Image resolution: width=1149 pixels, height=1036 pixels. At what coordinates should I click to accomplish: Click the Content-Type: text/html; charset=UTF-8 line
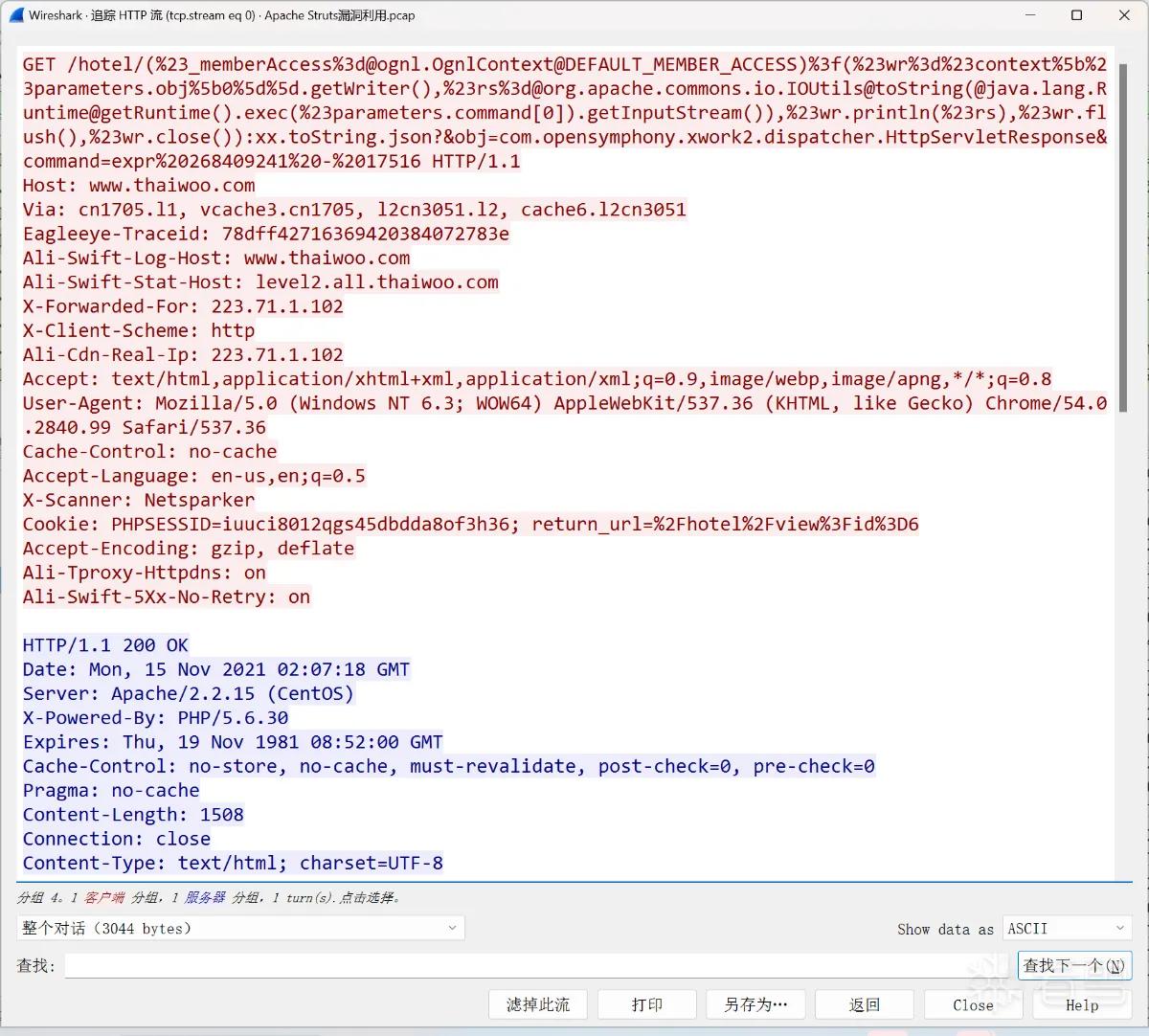(233, 863)
